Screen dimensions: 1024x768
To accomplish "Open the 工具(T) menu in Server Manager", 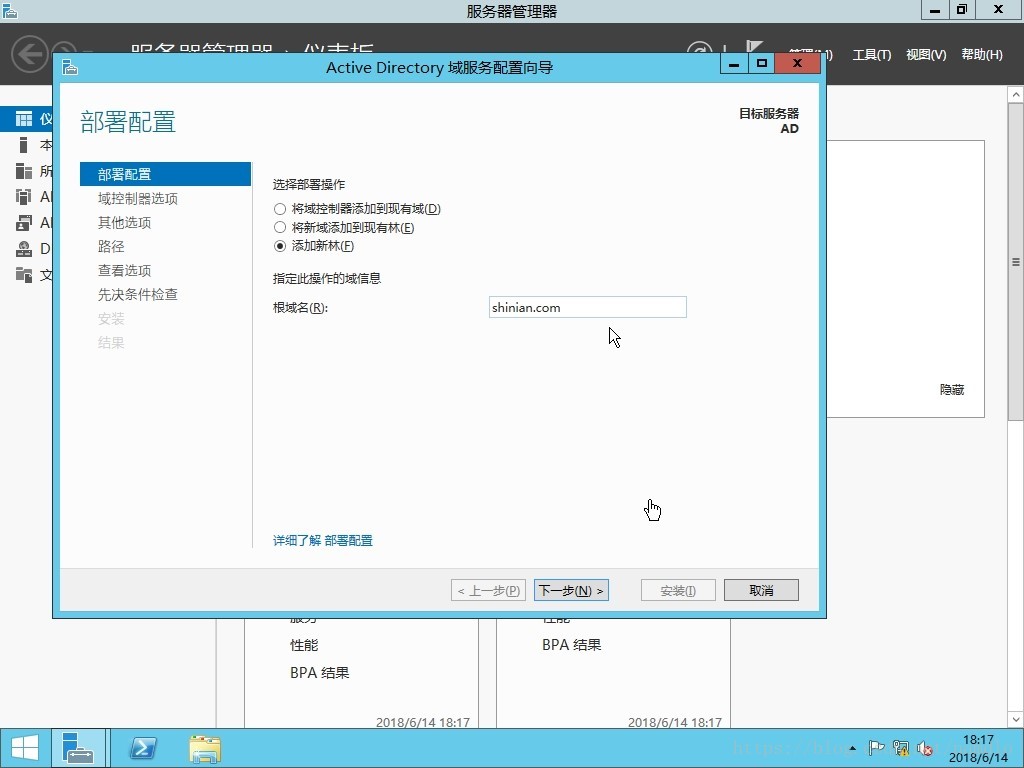I will (871, 55).
